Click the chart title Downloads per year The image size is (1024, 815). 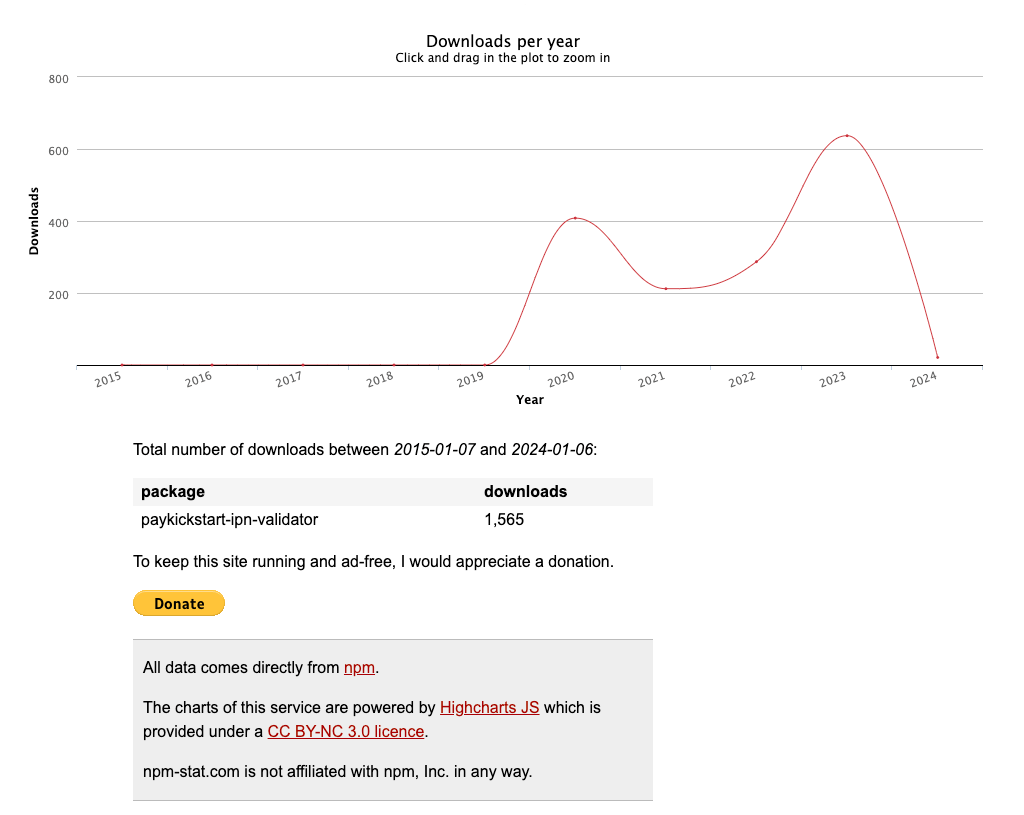point(501,41)
